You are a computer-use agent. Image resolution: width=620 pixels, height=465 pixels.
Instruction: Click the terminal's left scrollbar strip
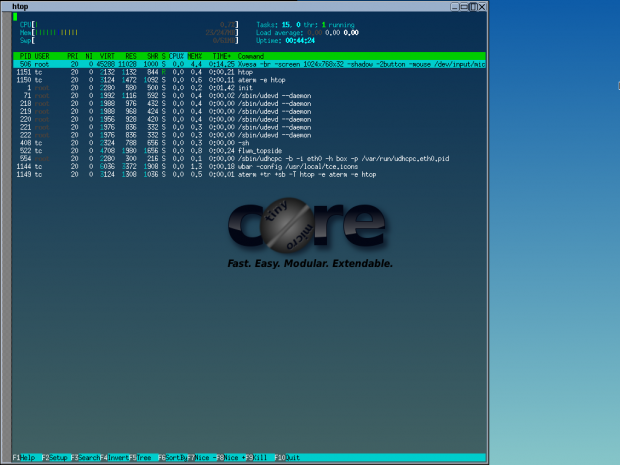7,237
